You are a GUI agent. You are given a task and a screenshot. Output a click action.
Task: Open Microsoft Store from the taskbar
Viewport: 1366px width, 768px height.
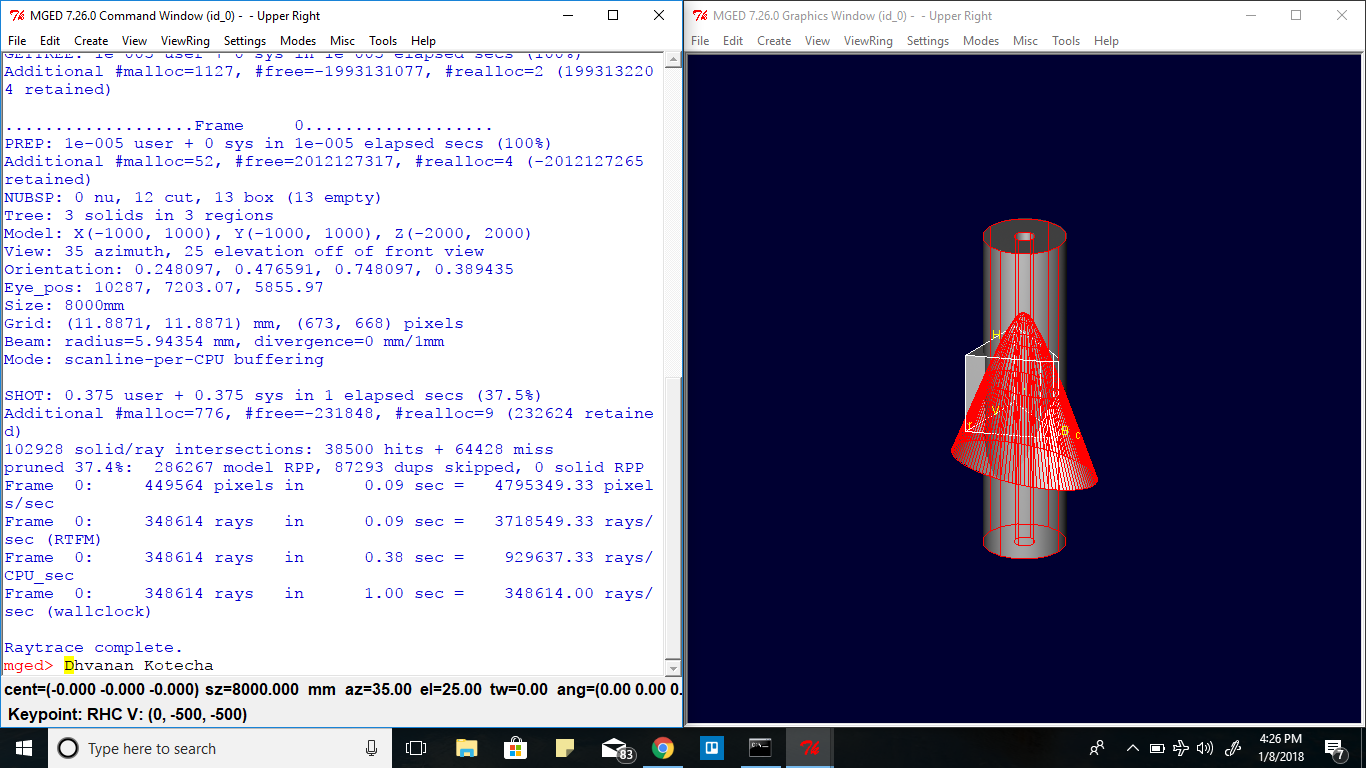tap(515, 748)
